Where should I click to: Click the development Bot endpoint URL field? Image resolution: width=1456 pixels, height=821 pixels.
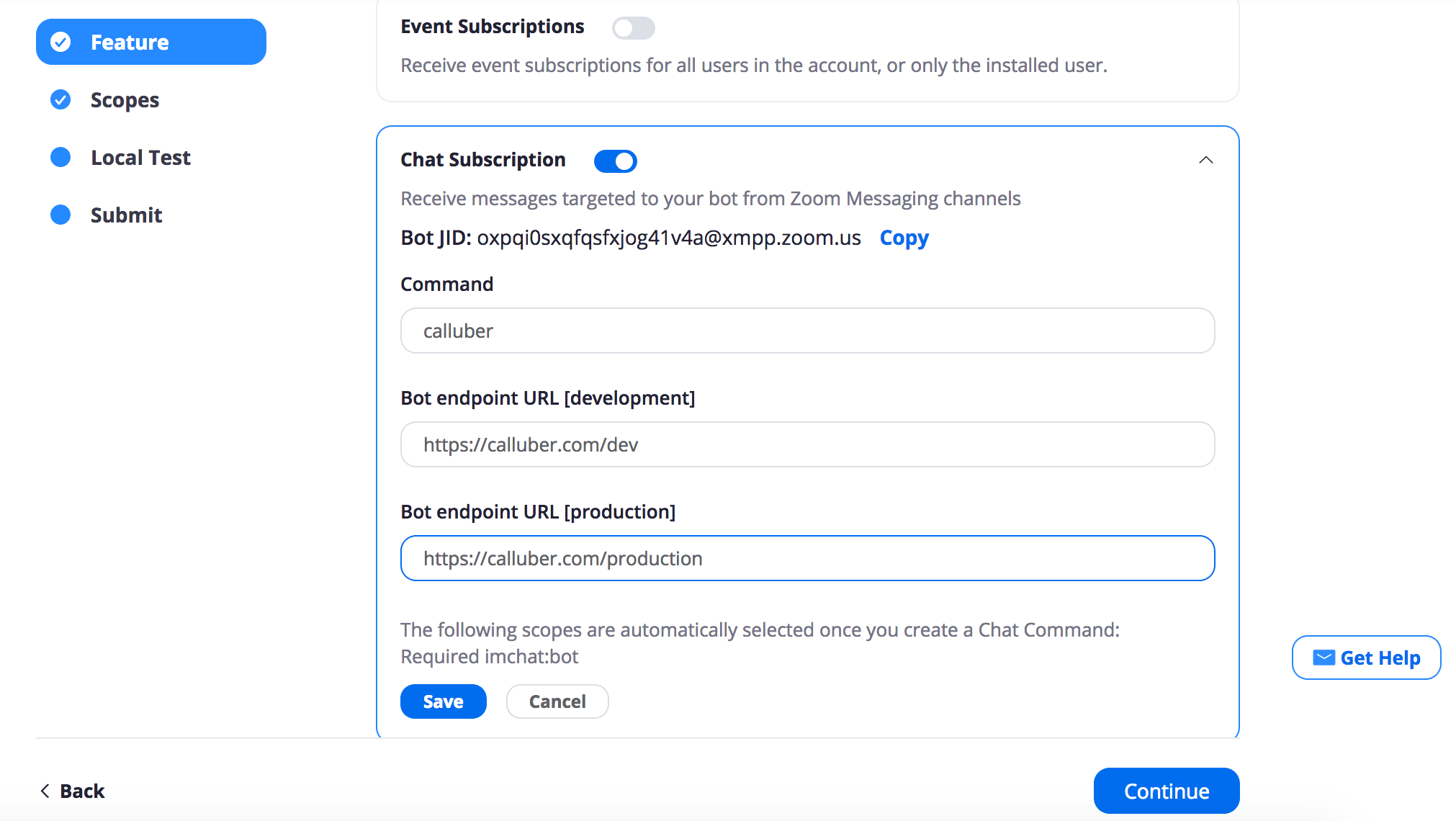(x=808, y=444)
